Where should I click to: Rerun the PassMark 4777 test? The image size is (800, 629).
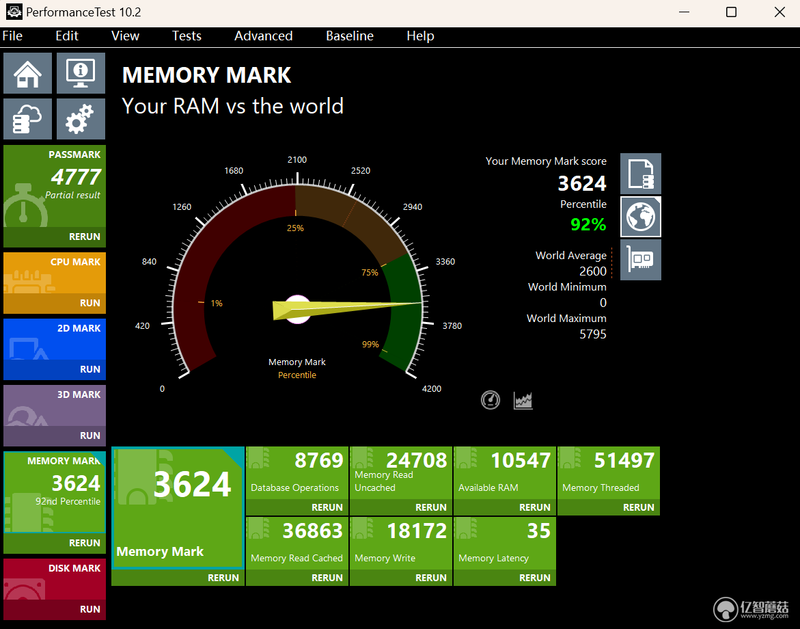click(55, 237)
